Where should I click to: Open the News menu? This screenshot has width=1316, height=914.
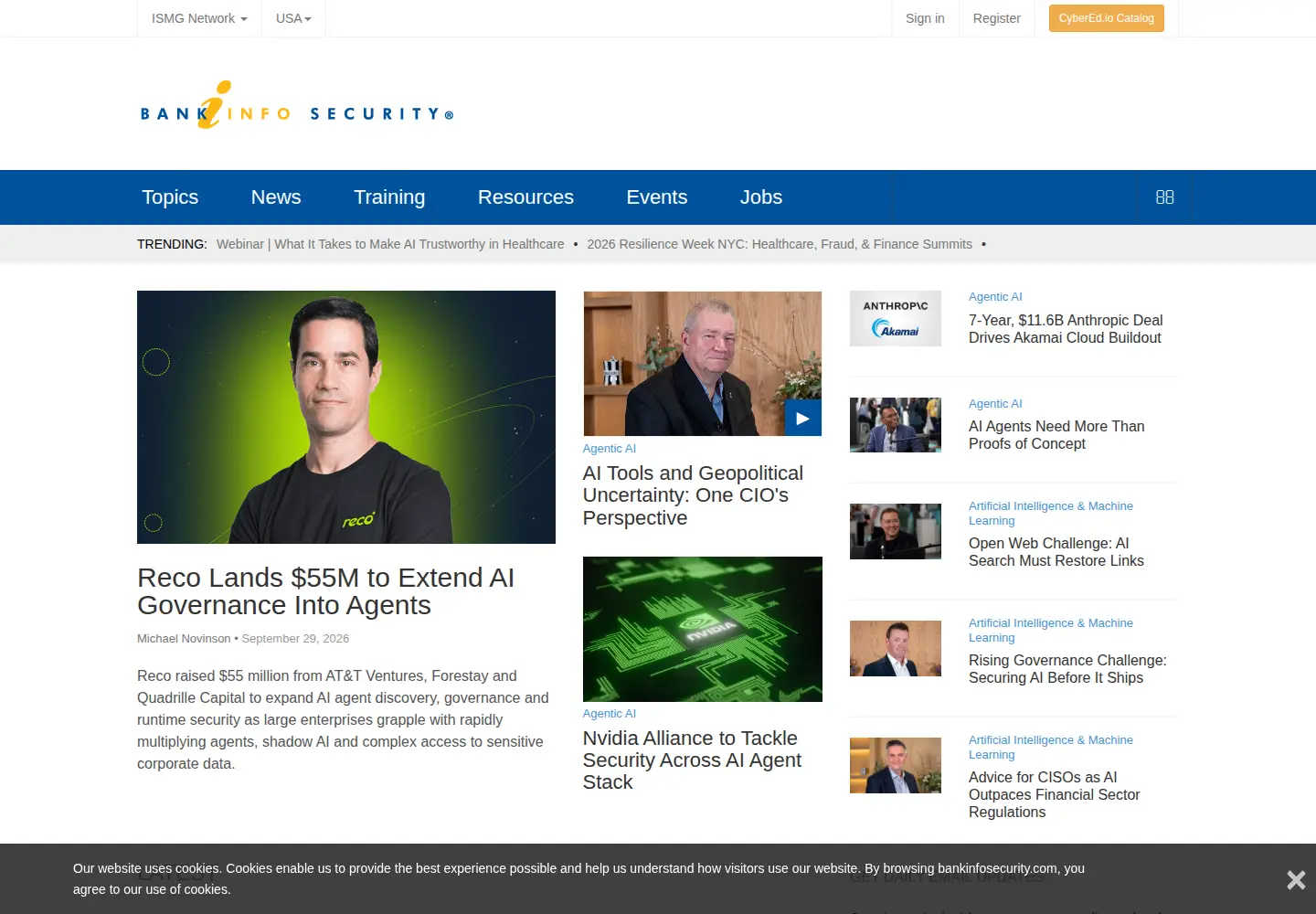coord(276,197)
